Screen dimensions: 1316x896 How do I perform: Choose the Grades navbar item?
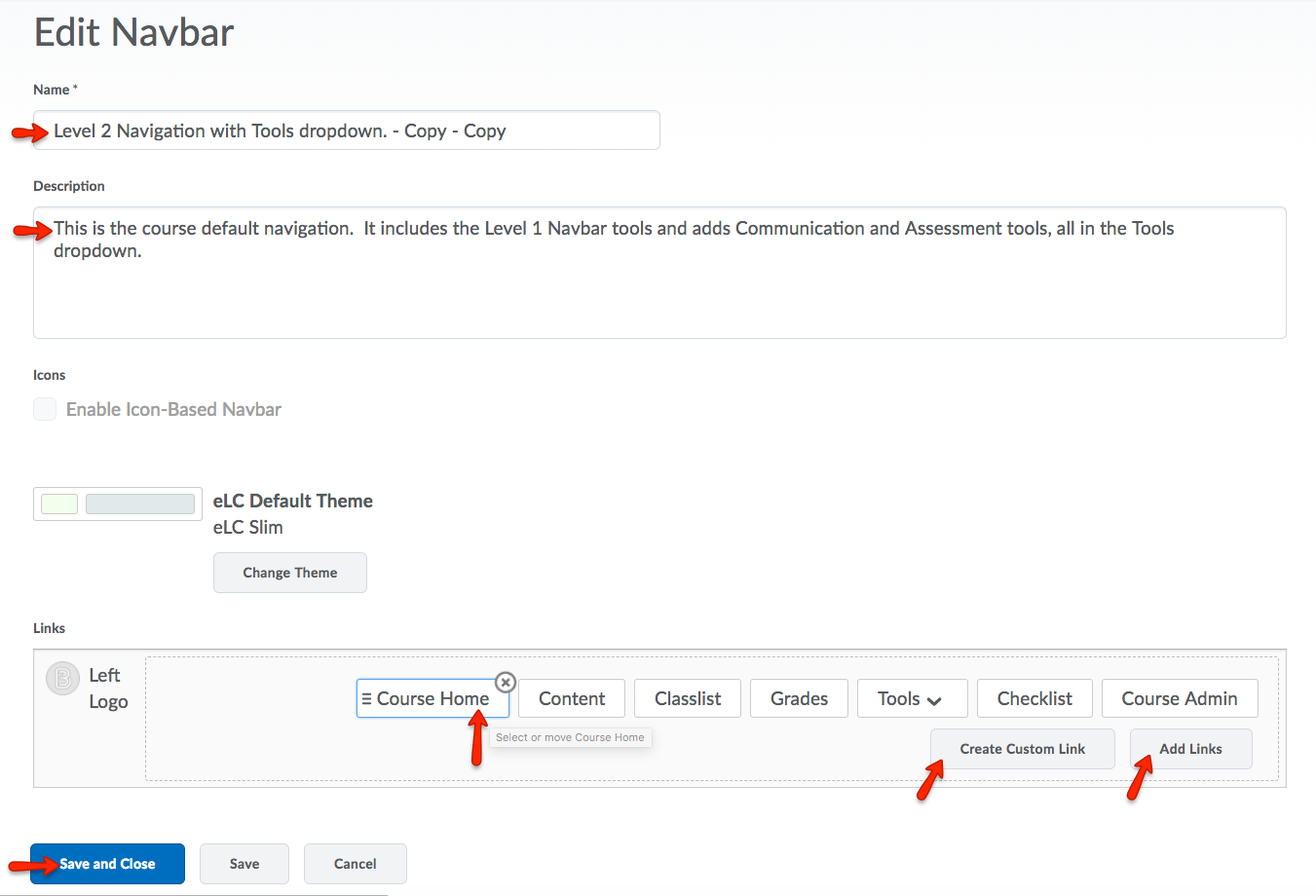click(799, 699)
